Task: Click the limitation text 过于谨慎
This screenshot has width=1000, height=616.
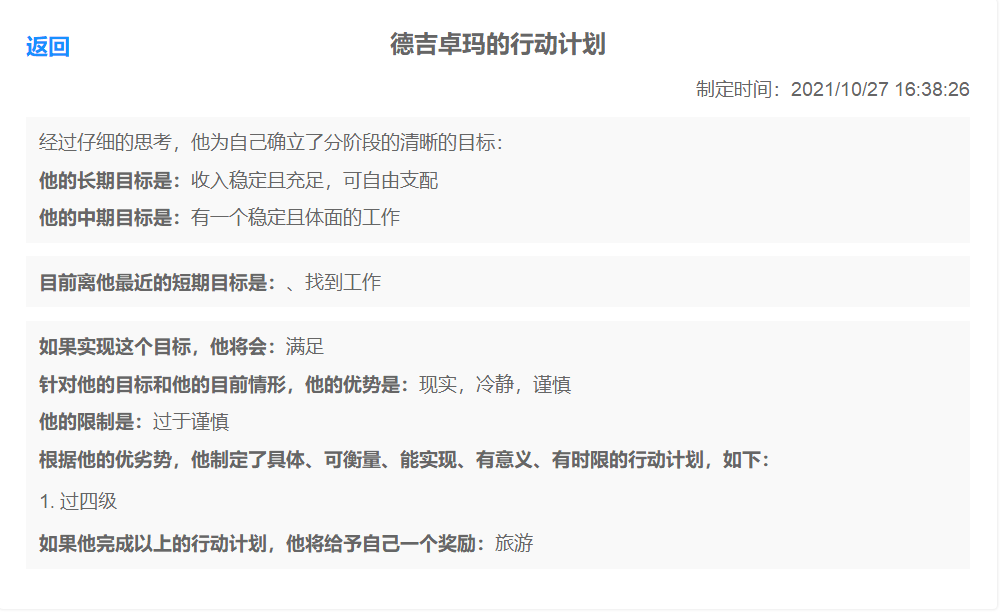Action: point(190,422)
